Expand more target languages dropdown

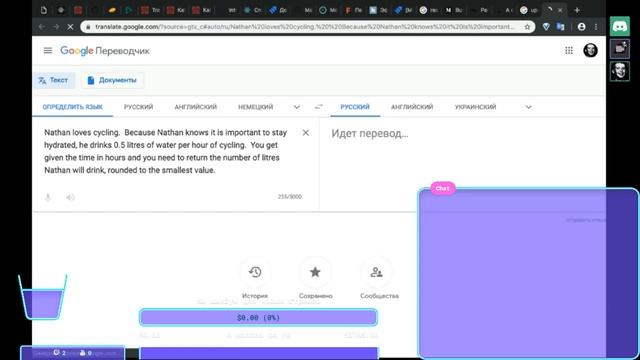[x=529, y=107]
